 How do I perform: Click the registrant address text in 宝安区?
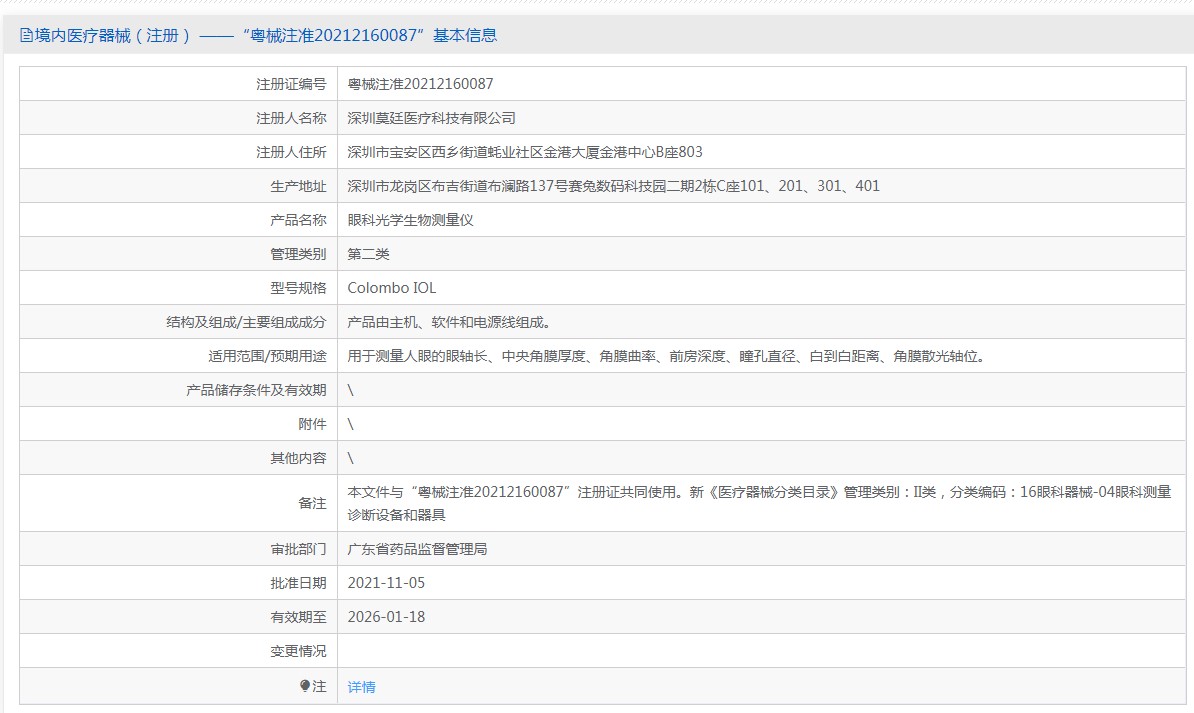coord(524,152)
